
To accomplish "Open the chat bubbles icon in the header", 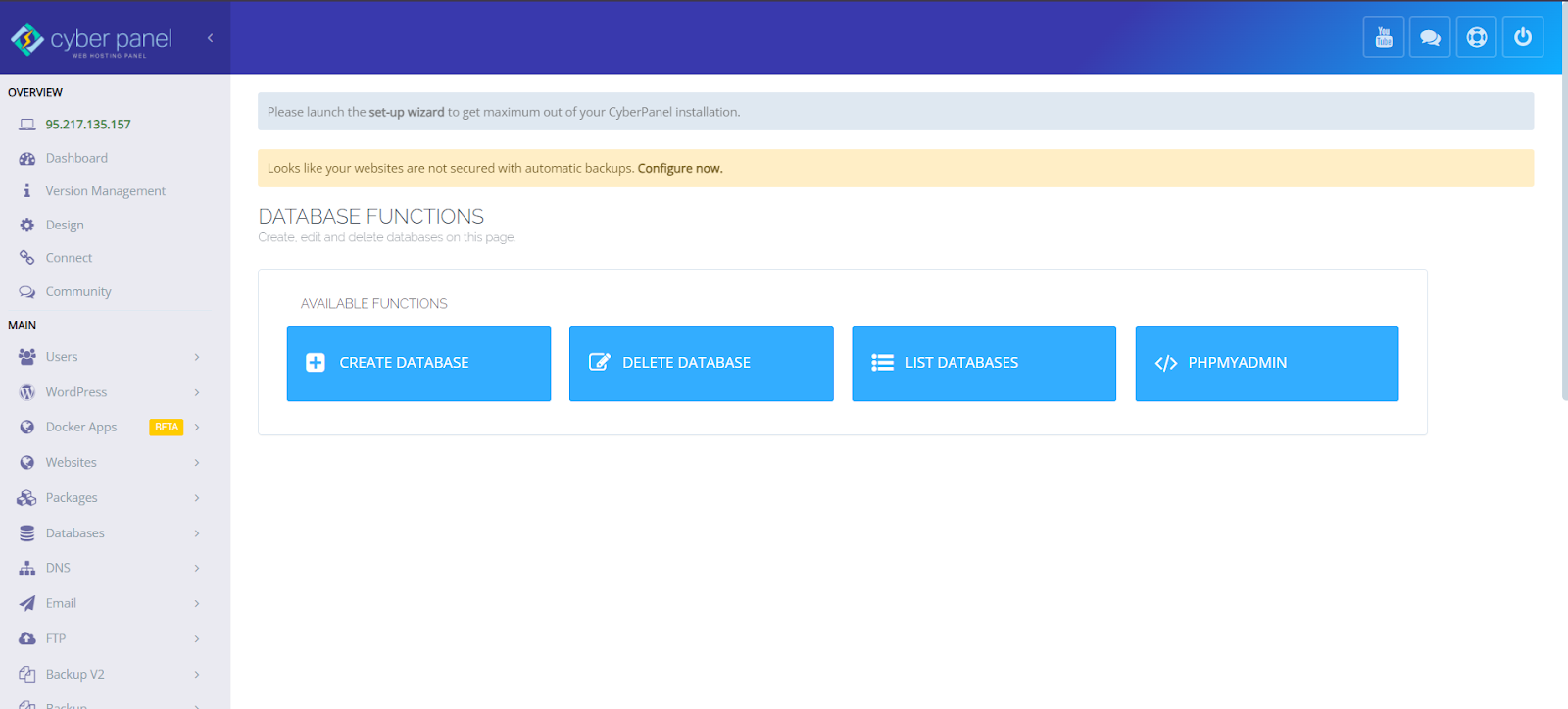I will click(x=1430, y=37).
